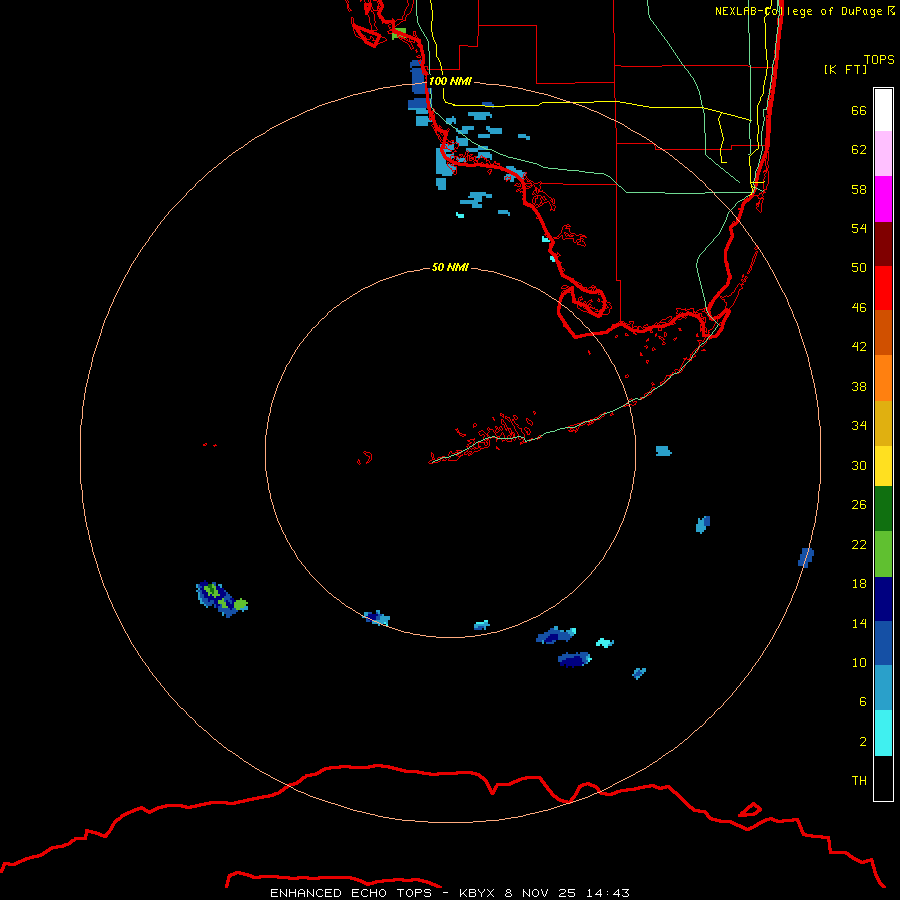
Task: Click the legend value "42"
Action: click(859, 346)
